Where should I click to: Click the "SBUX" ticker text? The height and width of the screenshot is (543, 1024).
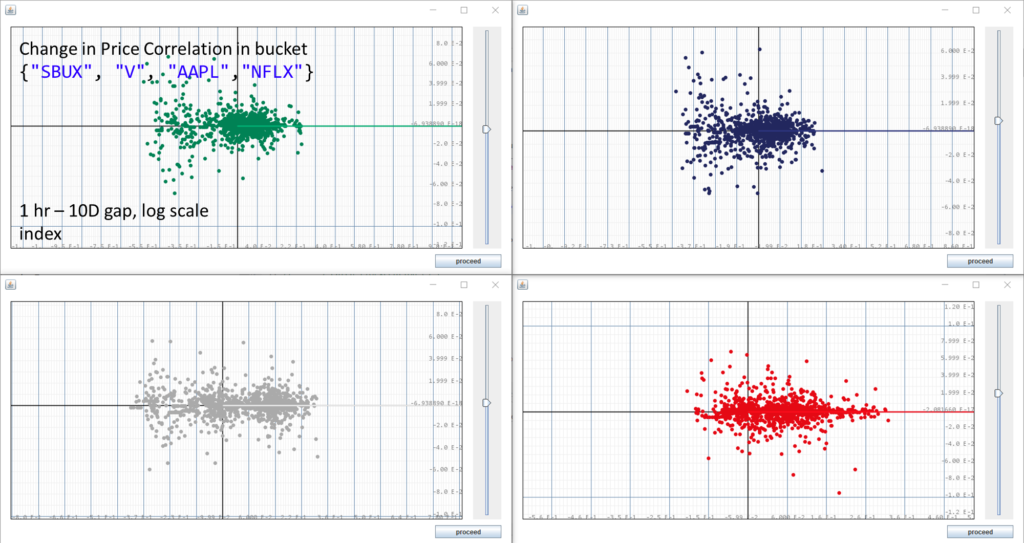tap(62, 72)
